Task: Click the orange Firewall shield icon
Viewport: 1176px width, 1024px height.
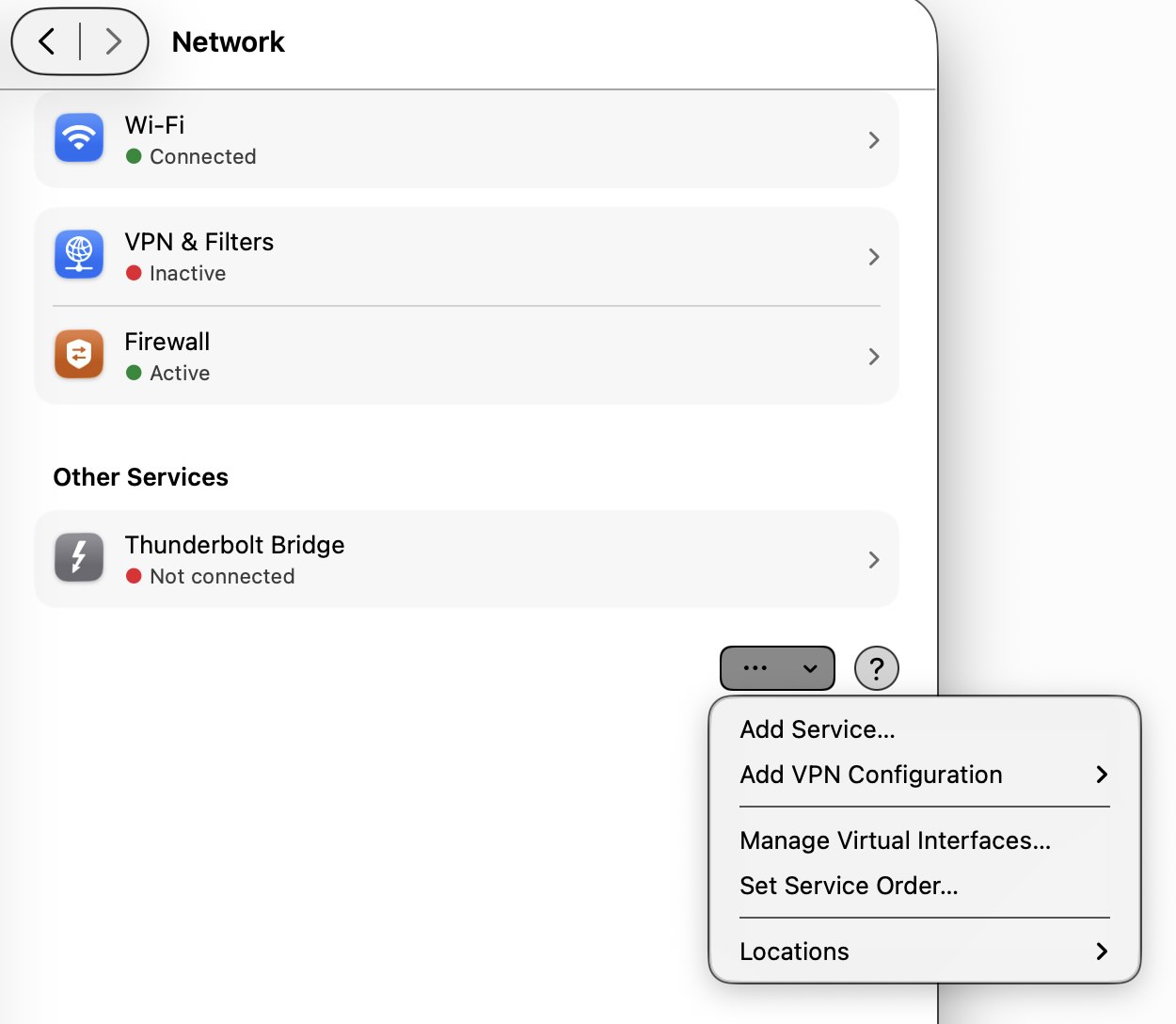Action: tap(79, 355)
